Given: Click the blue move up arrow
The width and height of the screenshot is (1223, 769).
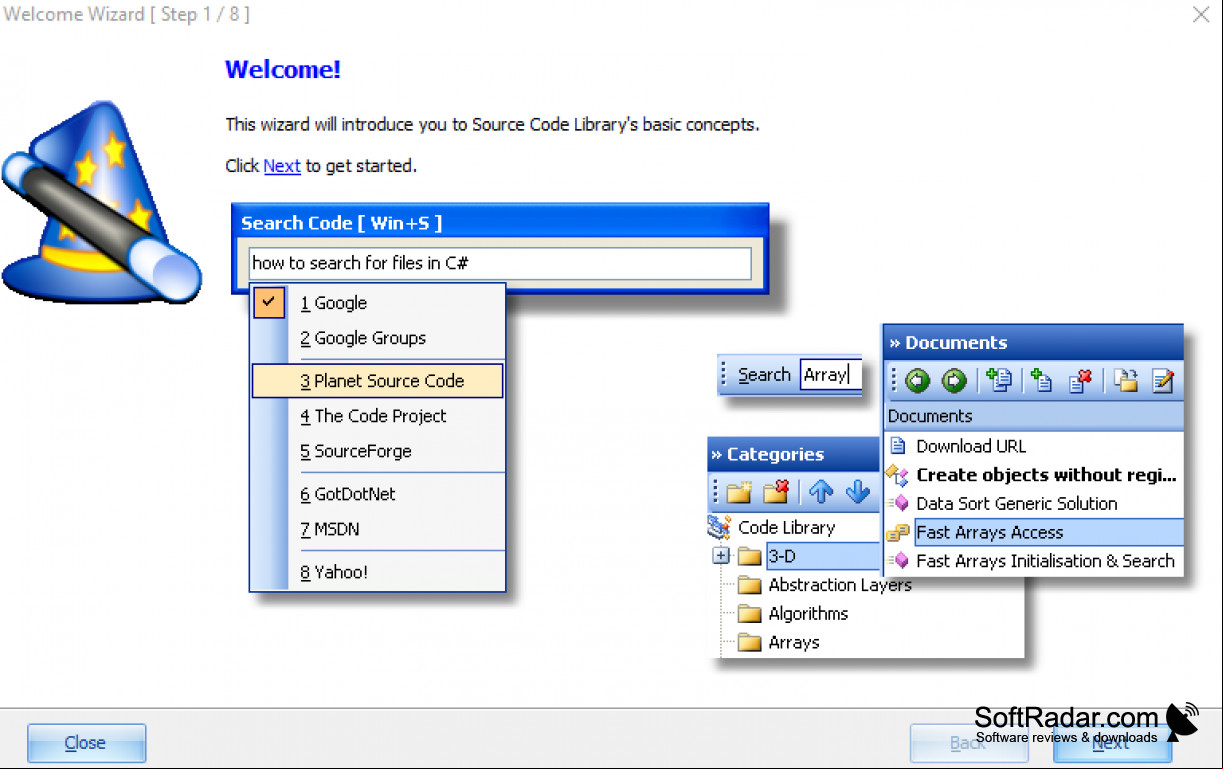Looking at the screenshot, I should pos(821,492).
